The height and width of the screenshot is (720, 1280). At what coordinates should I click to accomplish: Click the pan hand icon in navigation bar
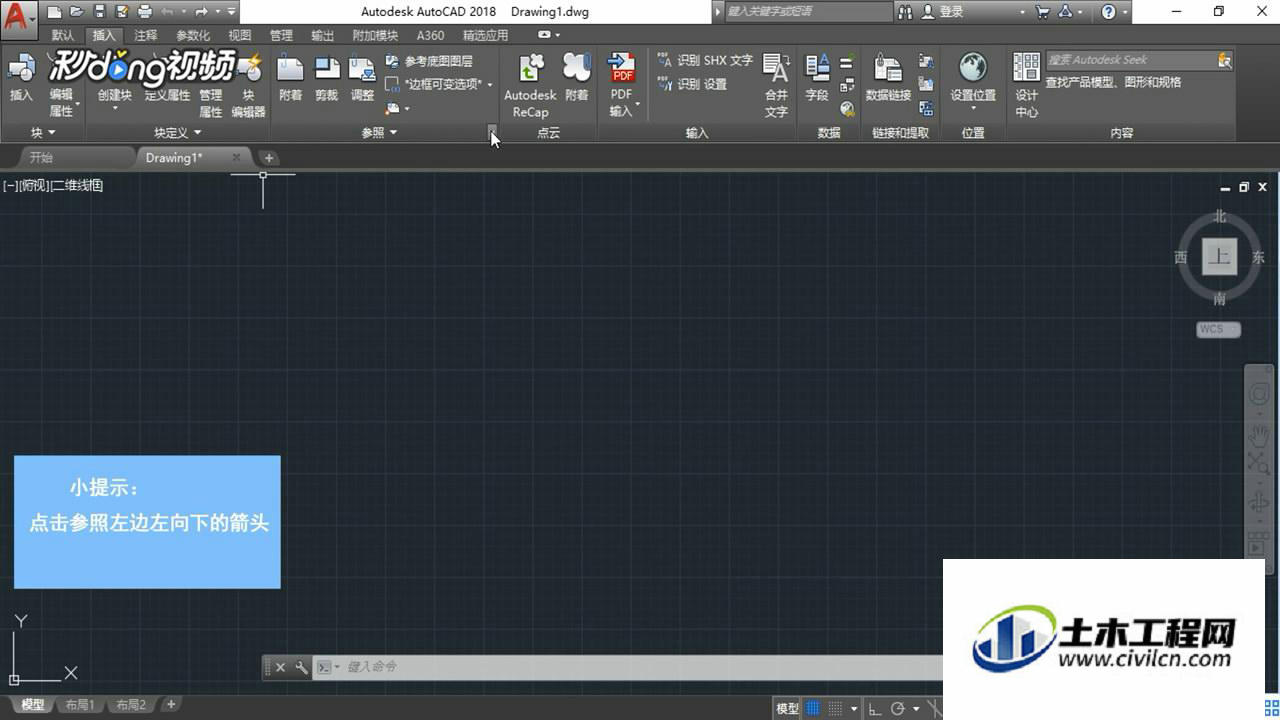pos(1259,436)
